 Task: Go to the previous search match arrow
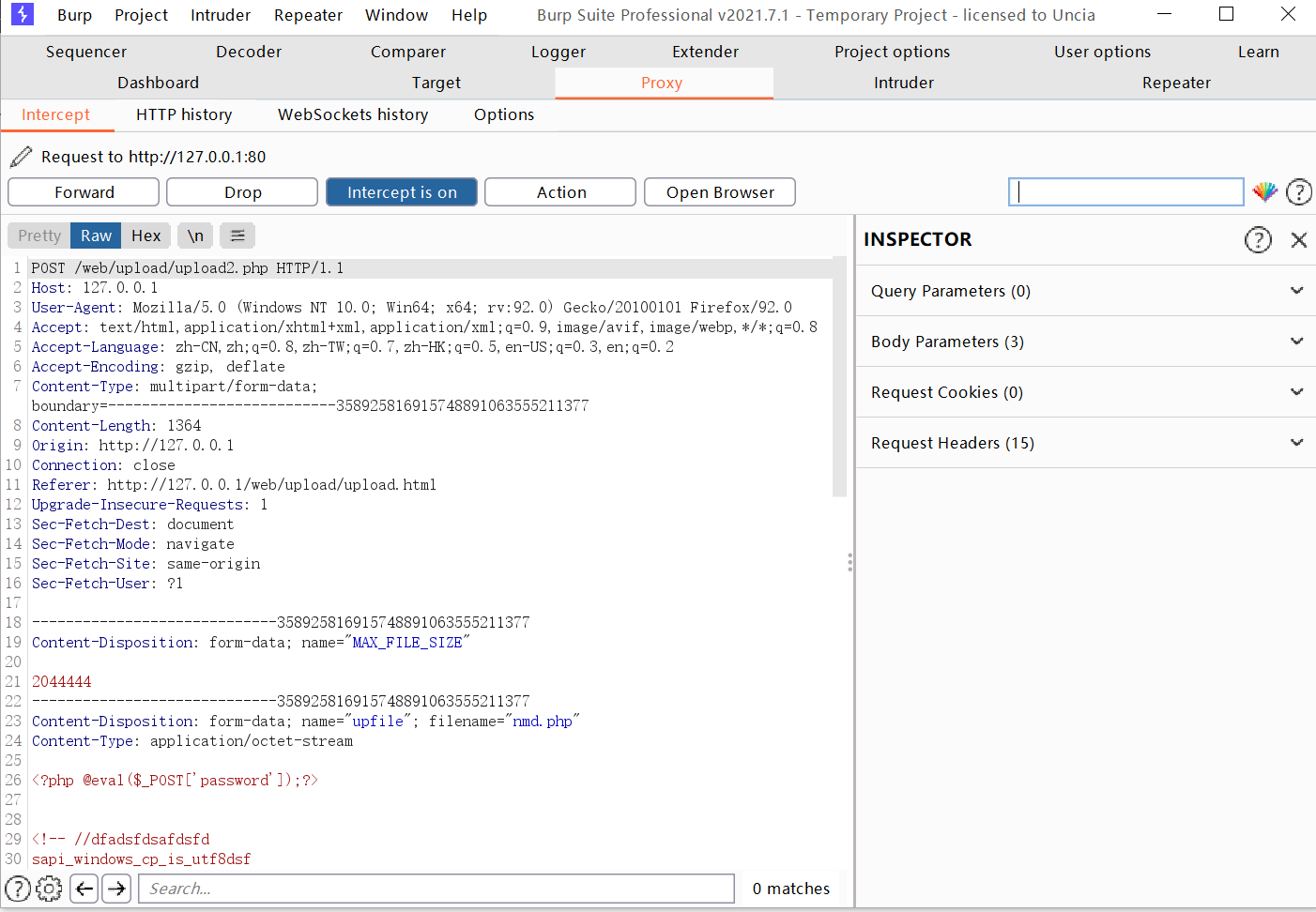click(x=84, y=888)
